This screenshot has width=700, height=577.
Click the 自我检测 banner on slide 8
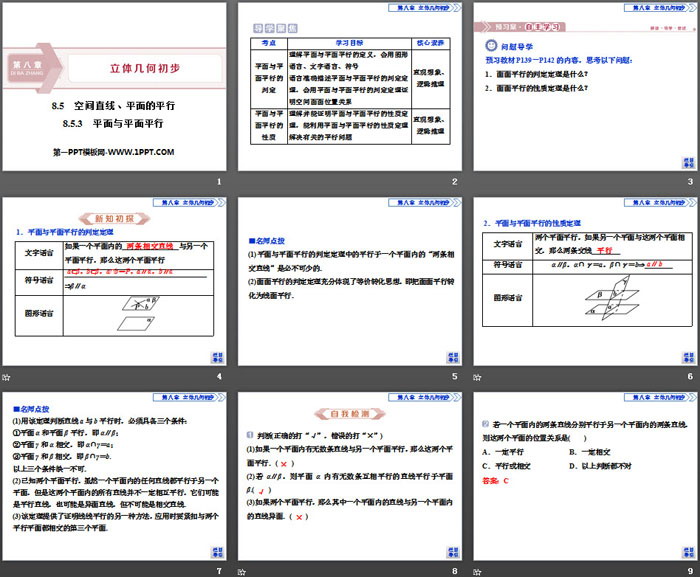(348, 412)
